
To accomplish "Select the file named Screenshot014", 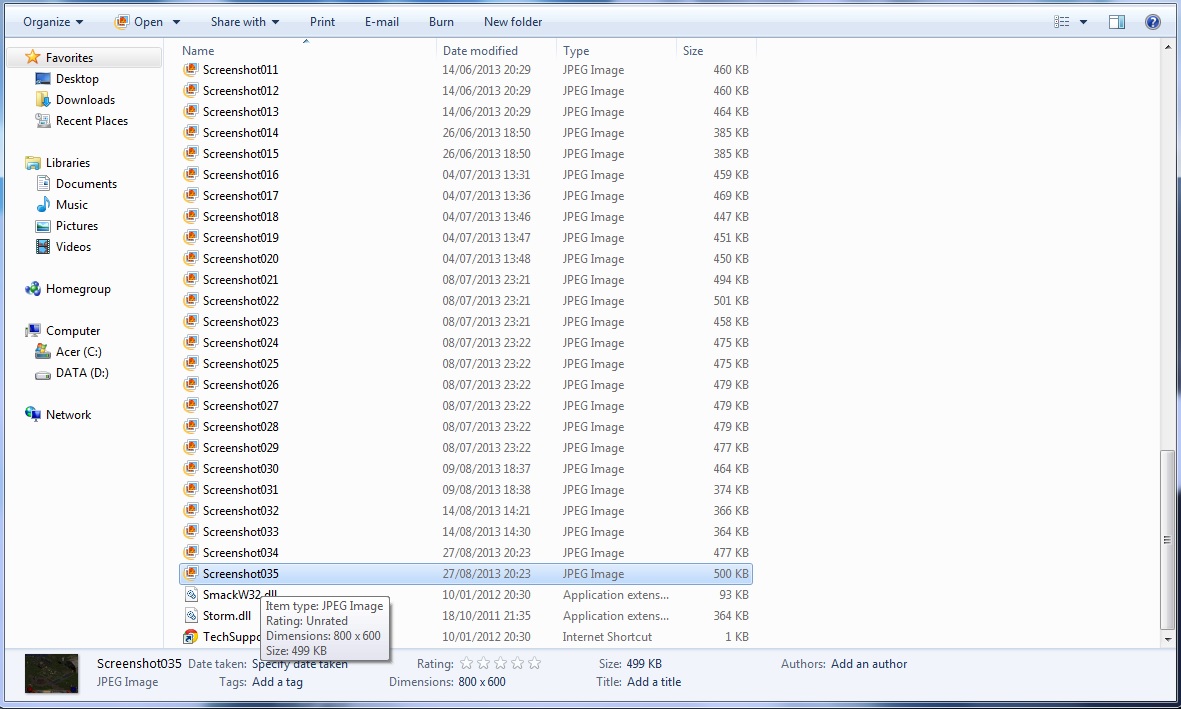I will click(240, 133).
